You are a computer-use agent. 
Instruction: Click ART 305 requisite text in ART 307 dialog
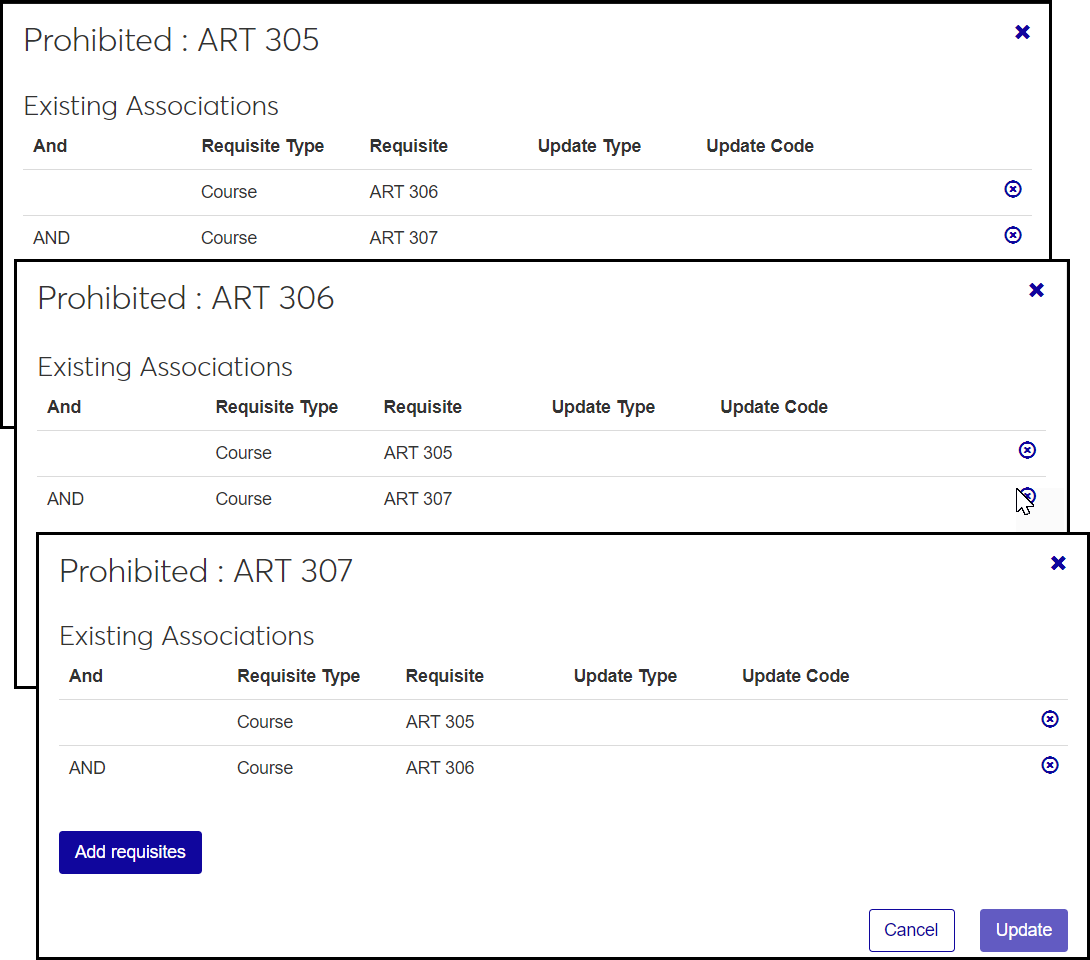click(440, 722)
